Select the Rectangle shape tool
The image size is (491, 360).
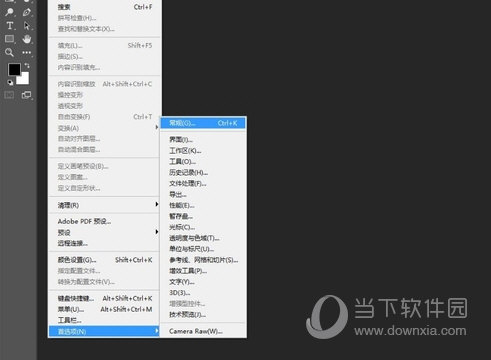click(9, 39)
